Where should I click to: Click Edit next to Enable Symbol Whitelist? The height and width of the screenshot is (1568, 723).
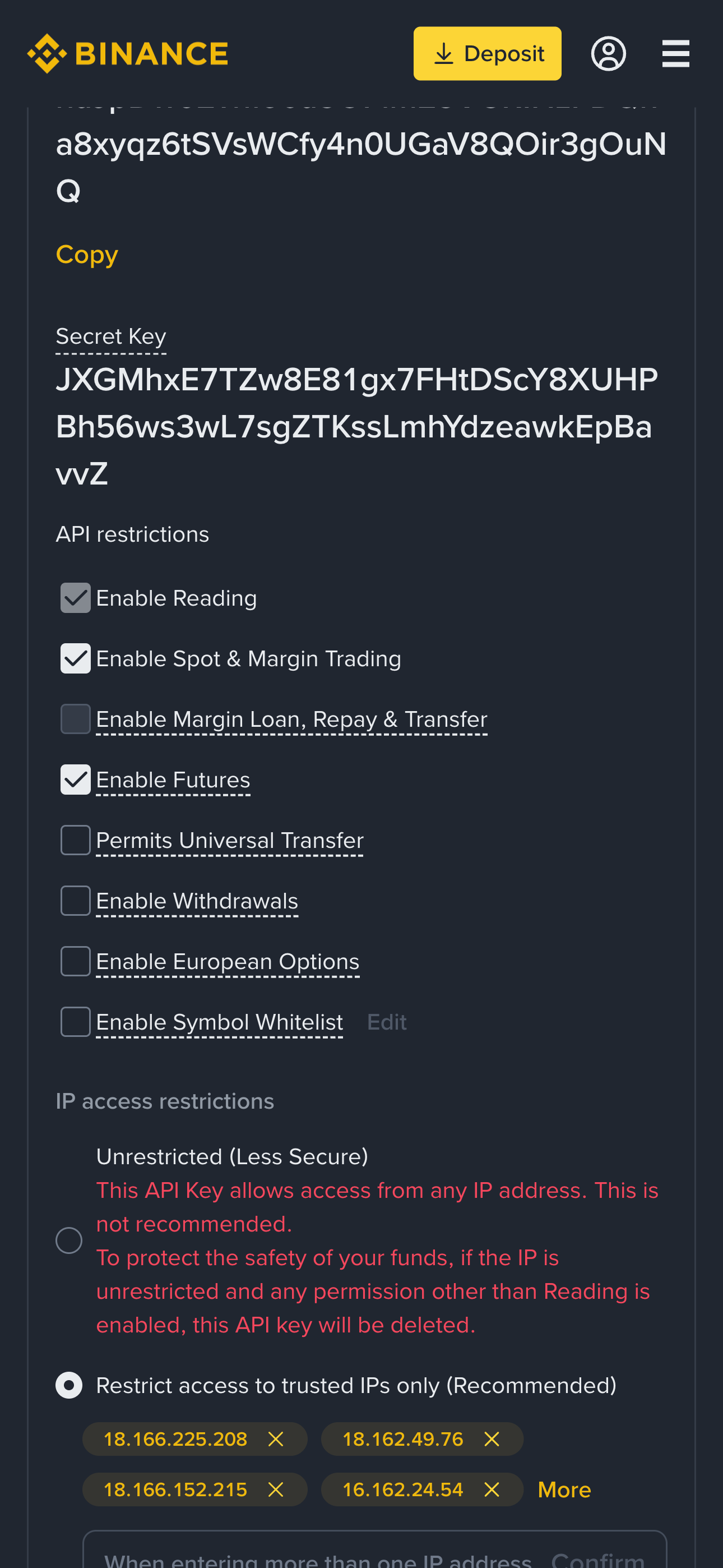point(387,1021)
